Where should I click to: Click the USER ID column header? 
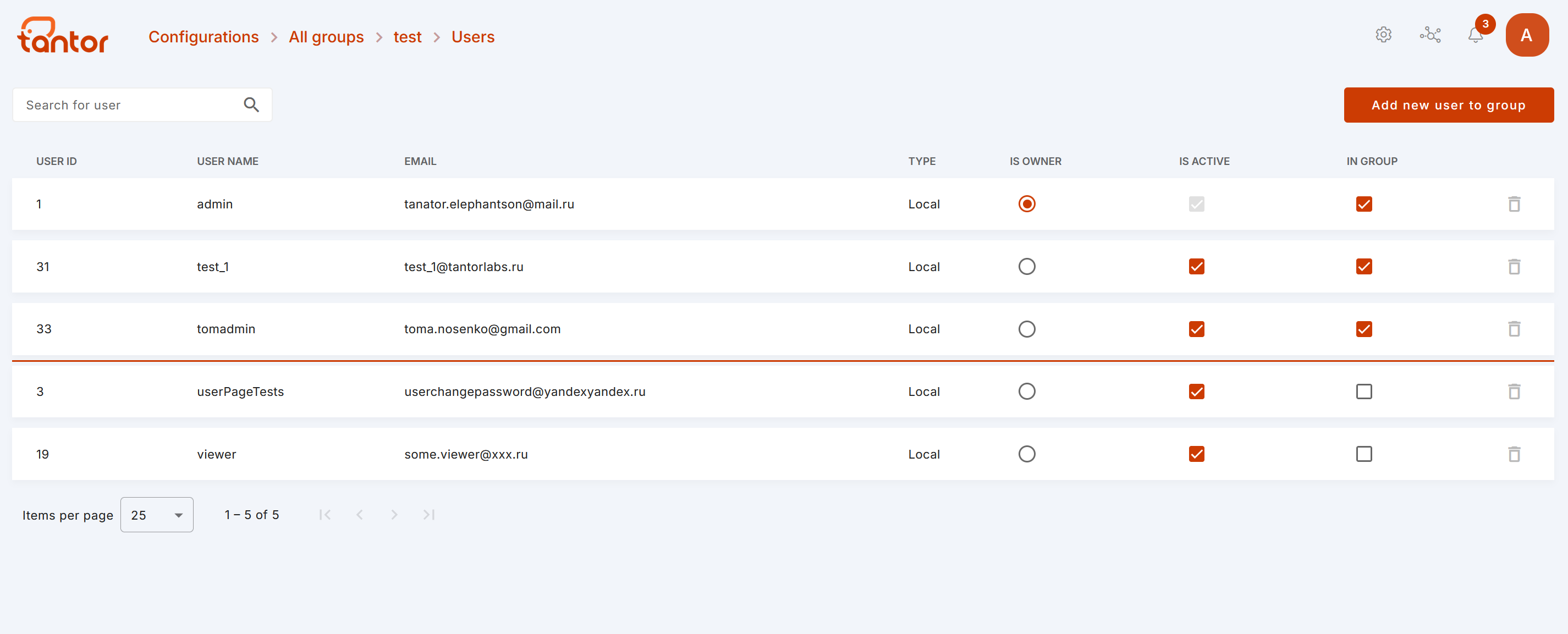(56, 161)
